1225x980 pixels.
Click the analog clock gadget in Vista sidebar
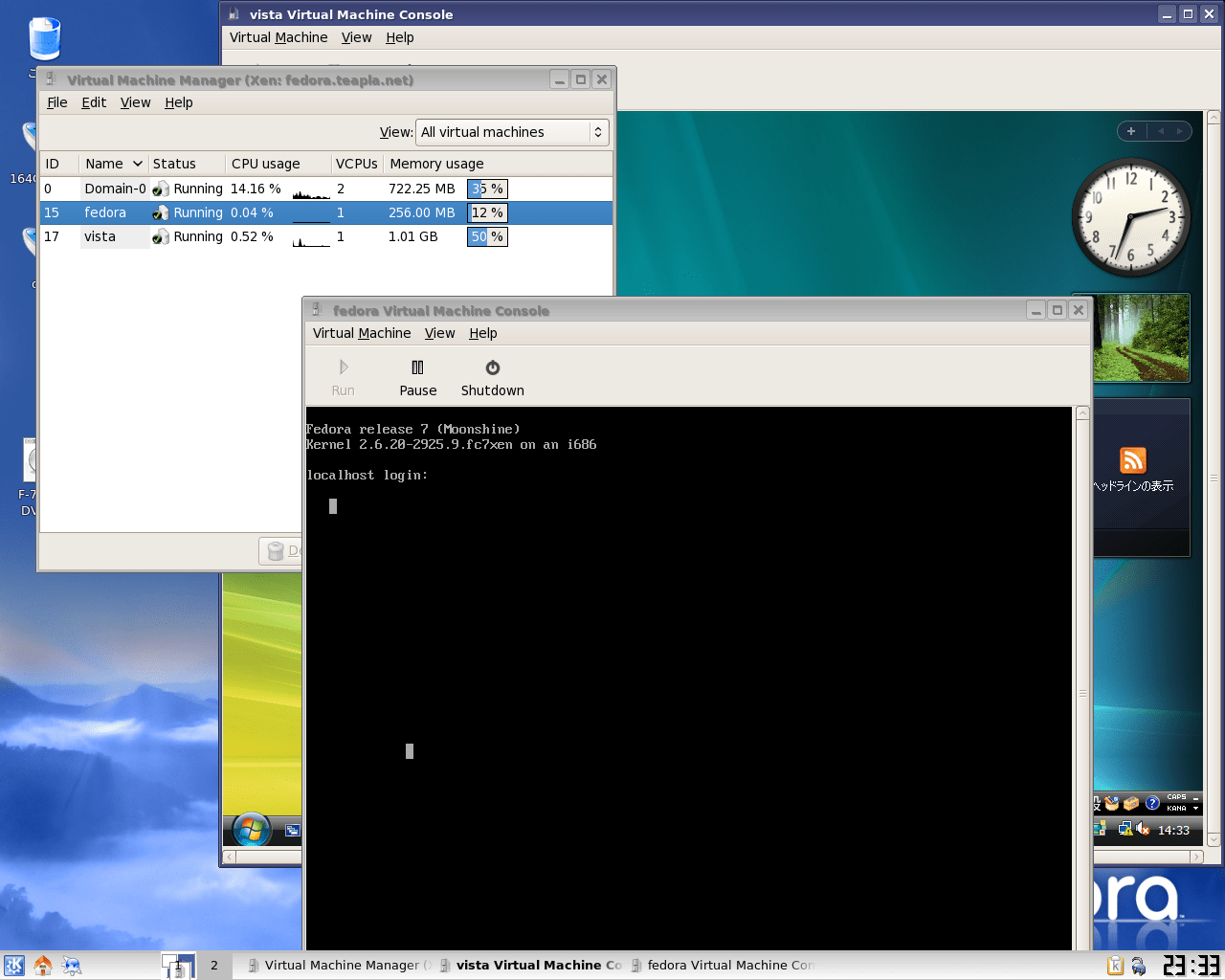pyautogui.click(x=1131, y=218)
